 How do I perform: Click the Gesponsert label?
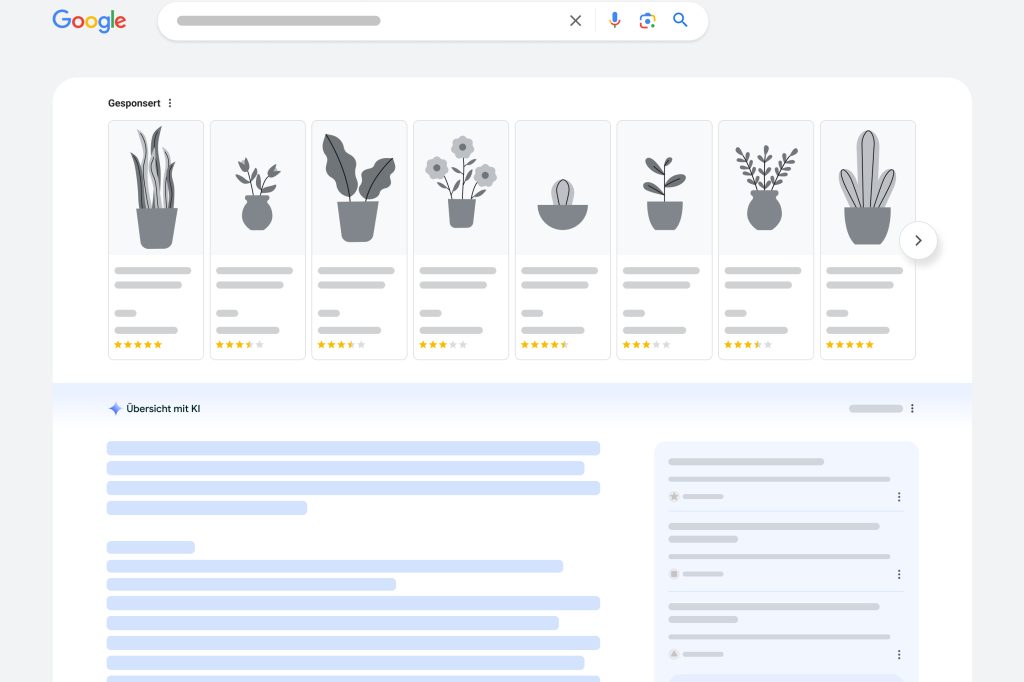tap(134, 103)
